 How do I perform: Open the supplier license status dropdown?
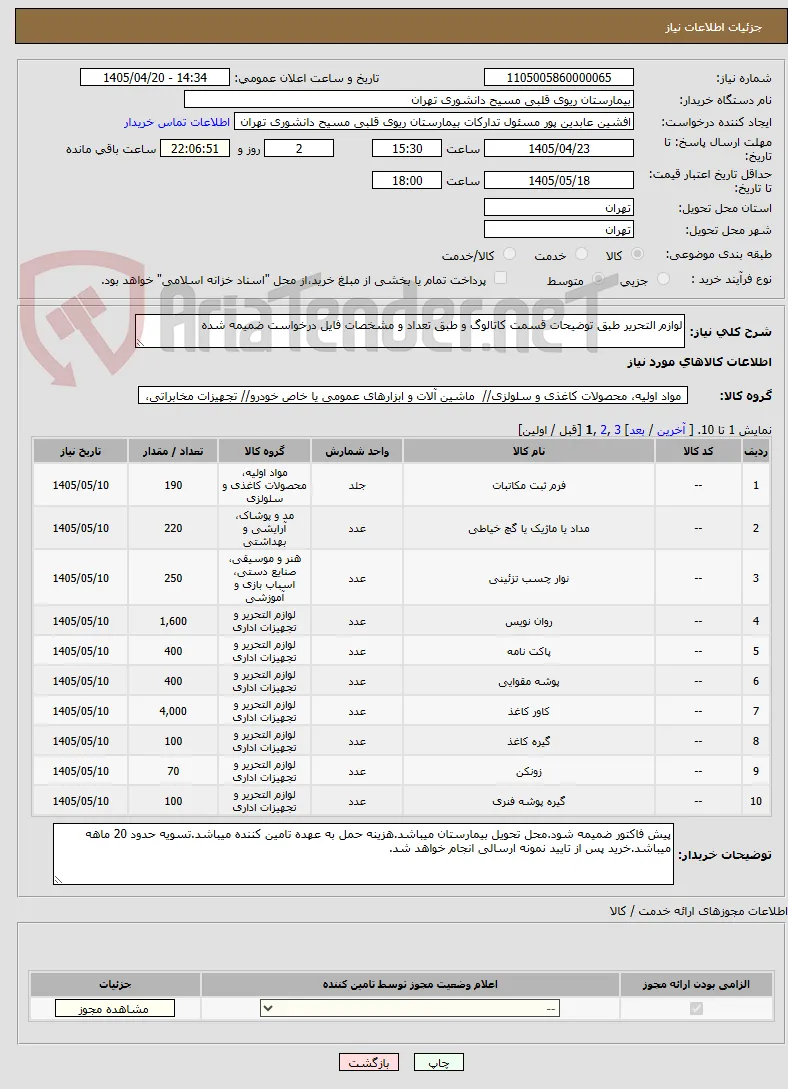pos(410,1008)
